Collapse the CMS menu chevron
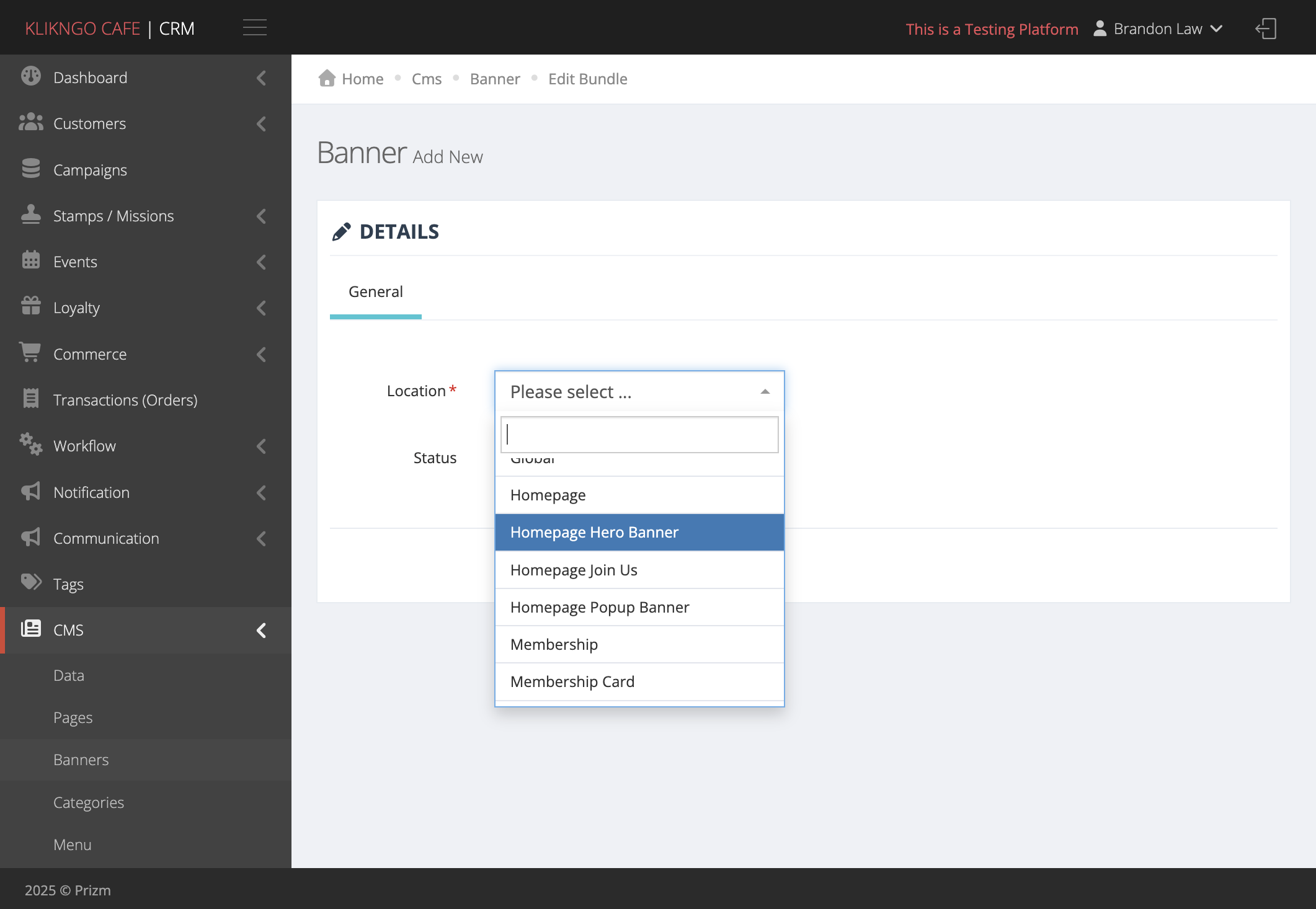 pos(261,631)
